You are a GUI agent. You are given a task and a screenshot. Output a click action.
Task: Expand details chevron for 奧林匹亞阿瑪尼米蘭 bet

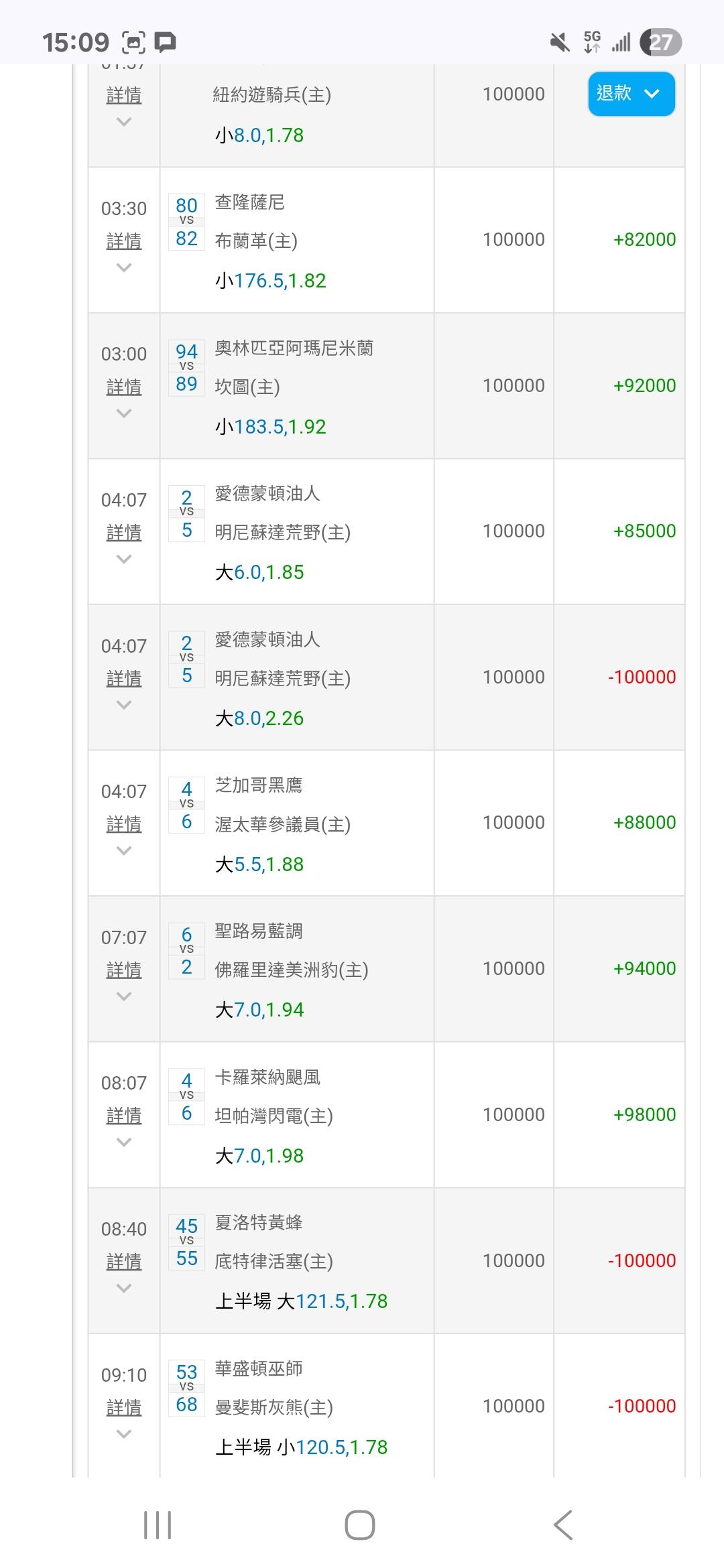coord(124,413)
